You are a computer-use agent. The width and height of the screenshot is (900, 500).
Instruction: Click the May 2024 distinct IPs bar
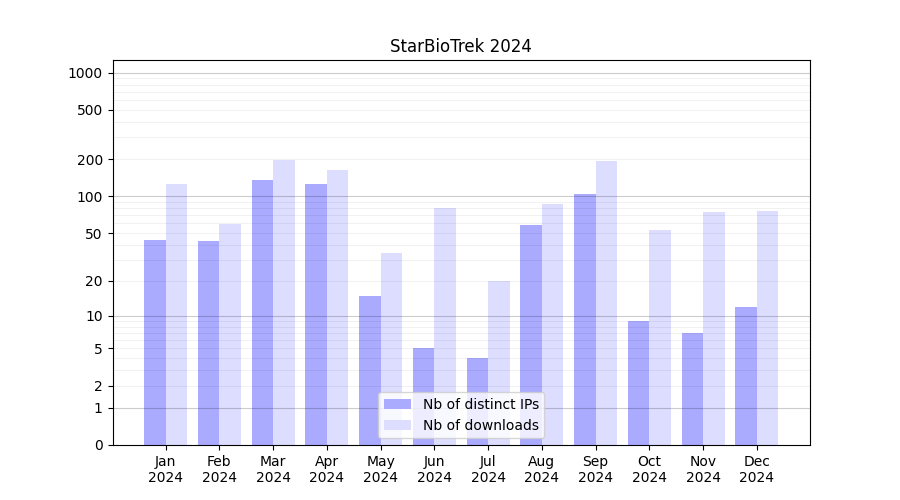coord(370,370)
